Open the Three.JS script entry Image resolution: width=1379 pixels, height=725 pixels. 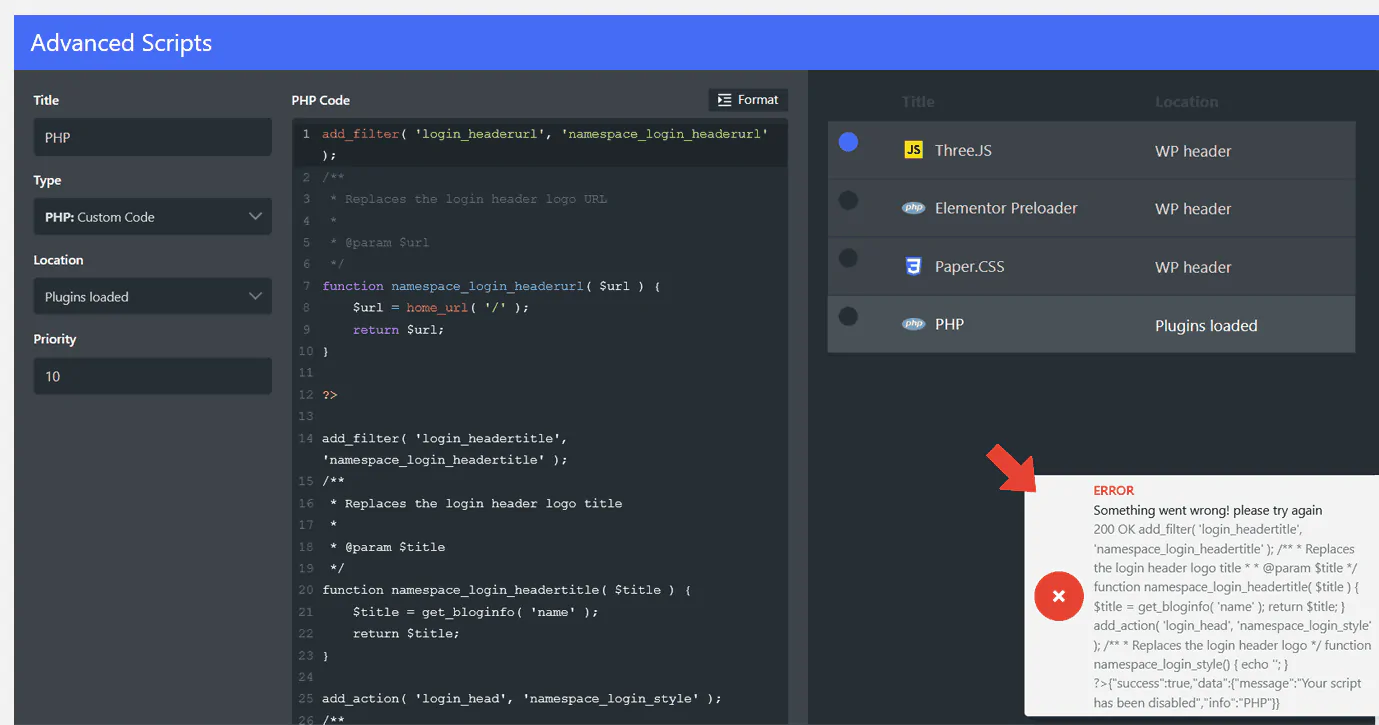(963, 151)
